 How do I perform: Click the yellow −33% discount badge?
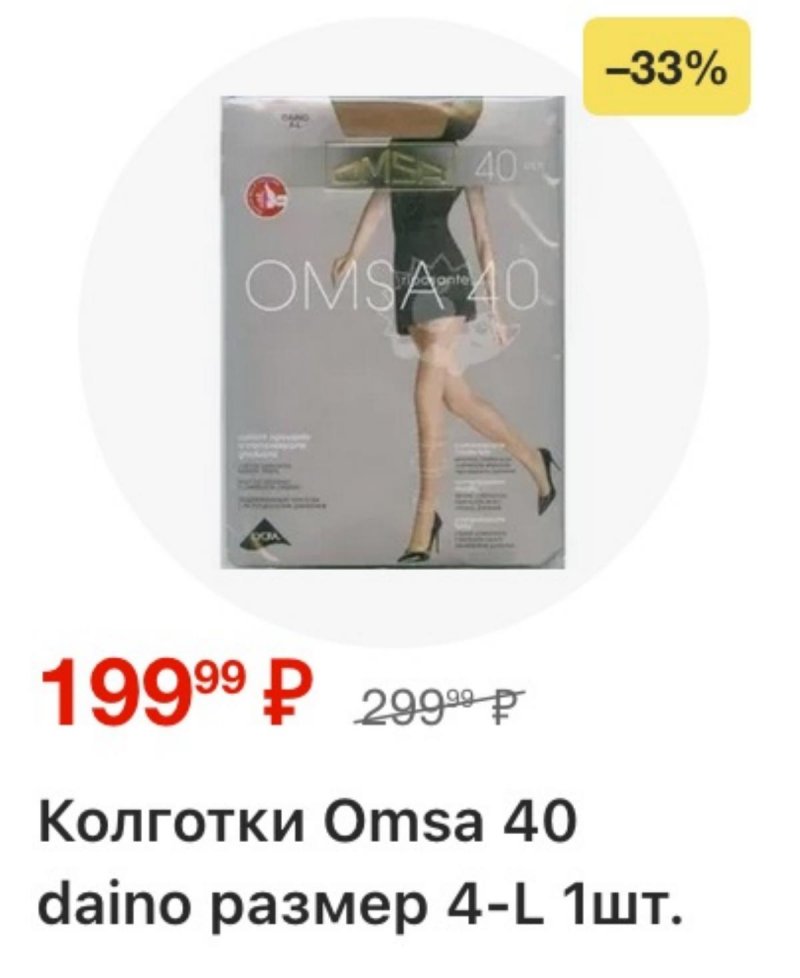click(x=666, y=66)
